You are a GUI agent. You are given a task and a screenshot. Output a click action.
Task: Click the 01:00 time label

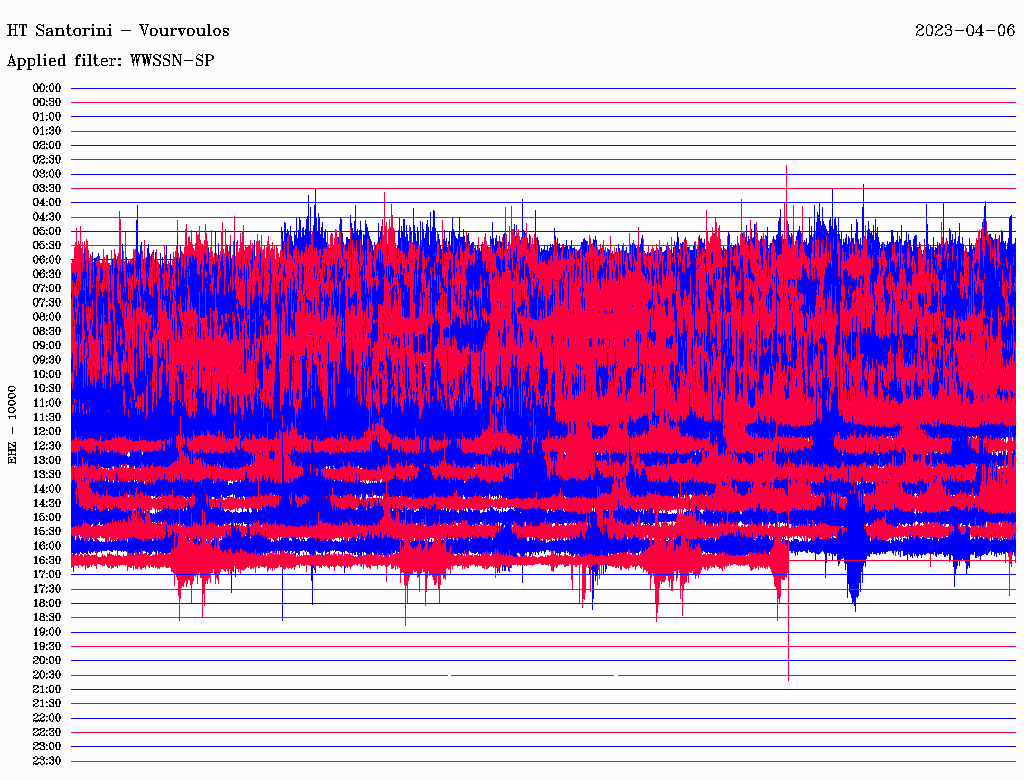click(x=47, y=116)
